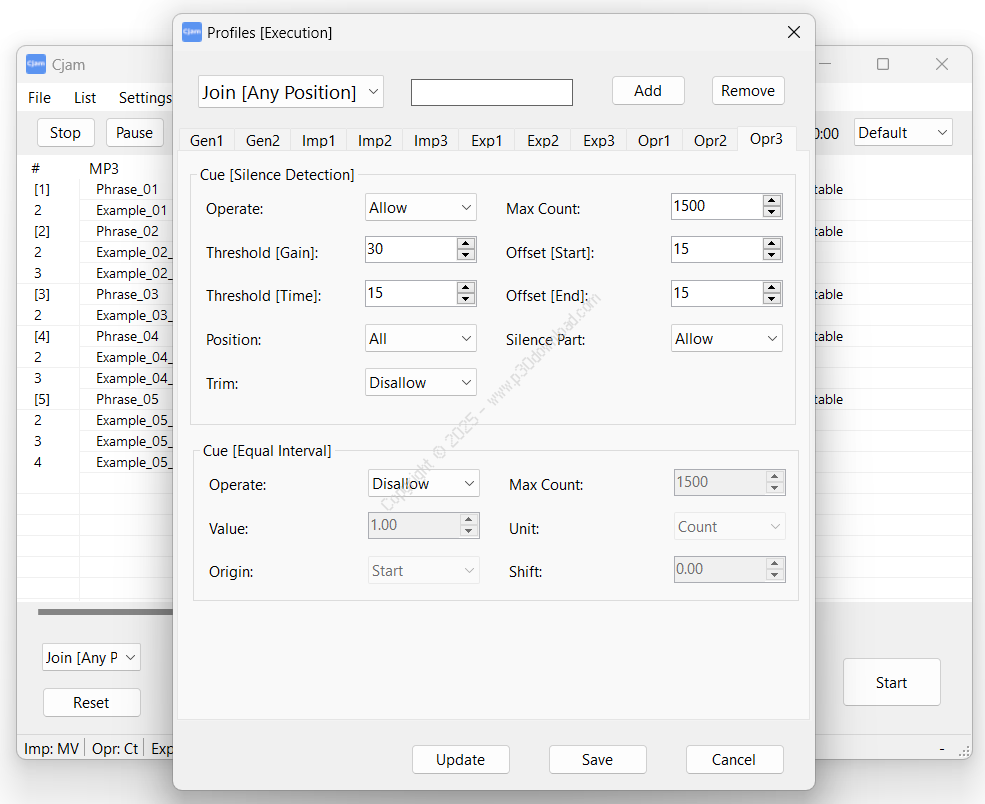Open Silence Detection Operate dropdown
985x804 pixels.
(x=420, y=208)
